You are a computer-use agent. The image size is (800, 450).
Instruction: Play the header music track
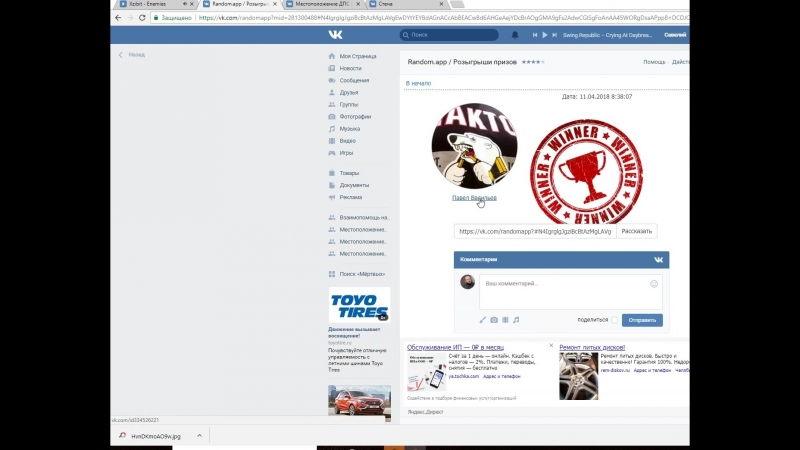click(x=544, y=35)
